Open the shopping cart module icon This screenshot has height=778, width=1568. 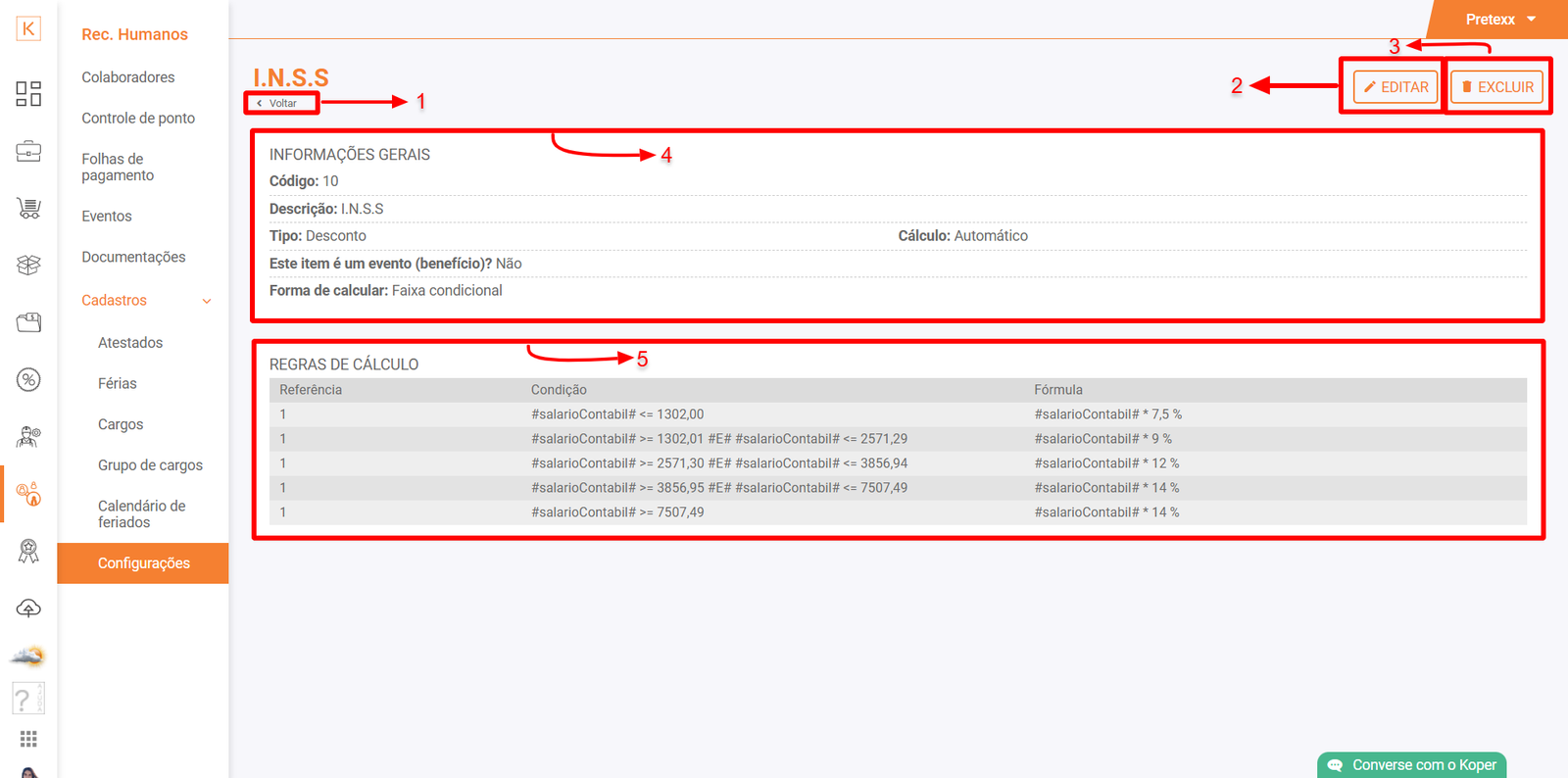pos(28,208)
